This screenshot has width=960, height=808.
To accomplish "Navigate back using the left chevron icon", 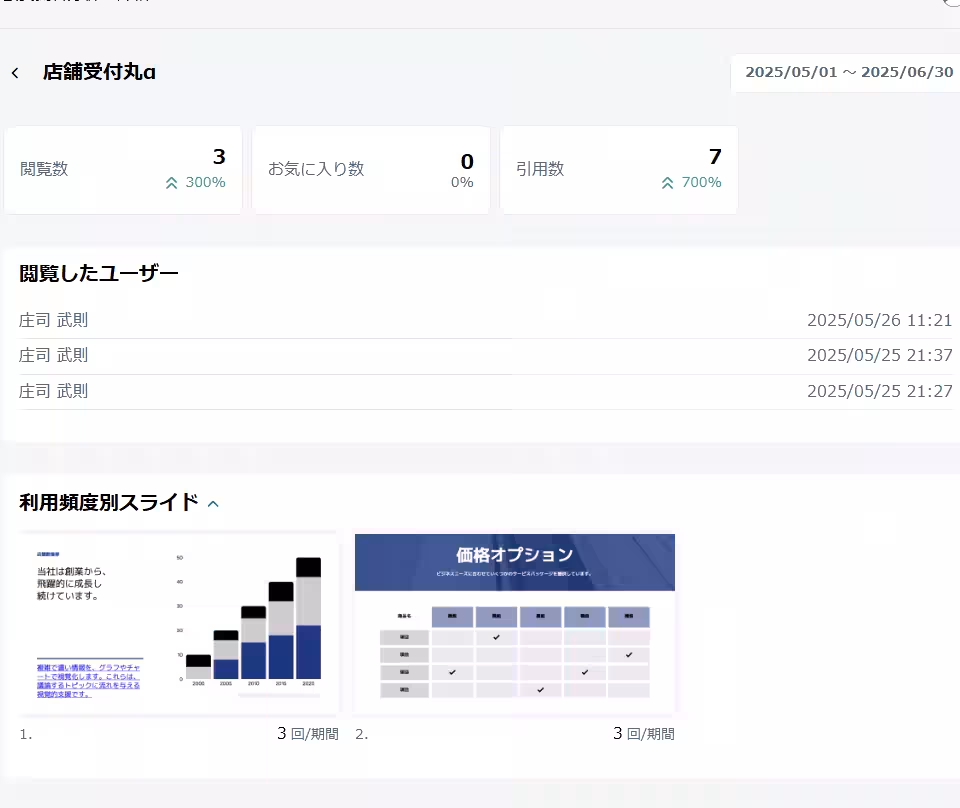I will [x=15, y=72].
